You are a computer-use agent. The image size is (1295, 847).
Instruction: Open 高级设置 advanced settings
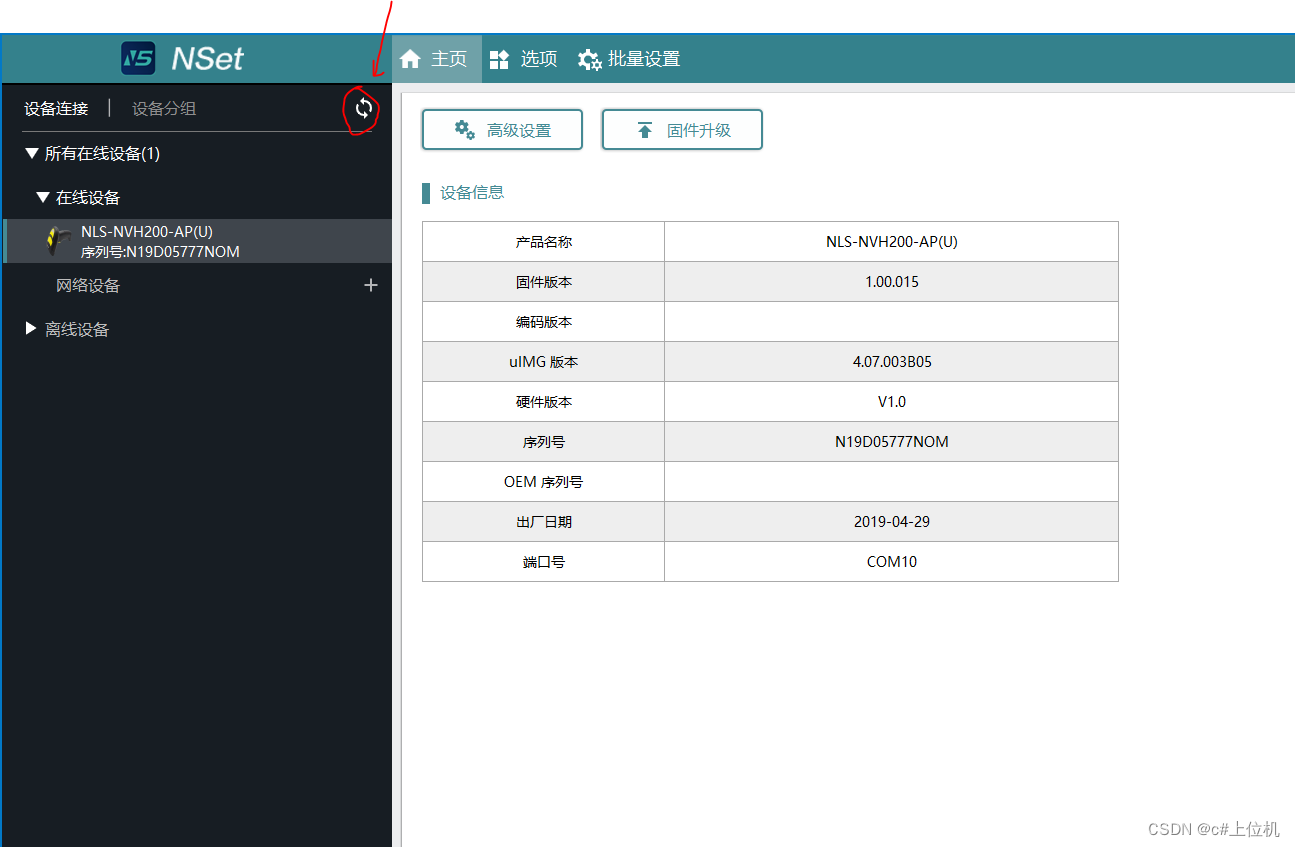click(502, 130)
